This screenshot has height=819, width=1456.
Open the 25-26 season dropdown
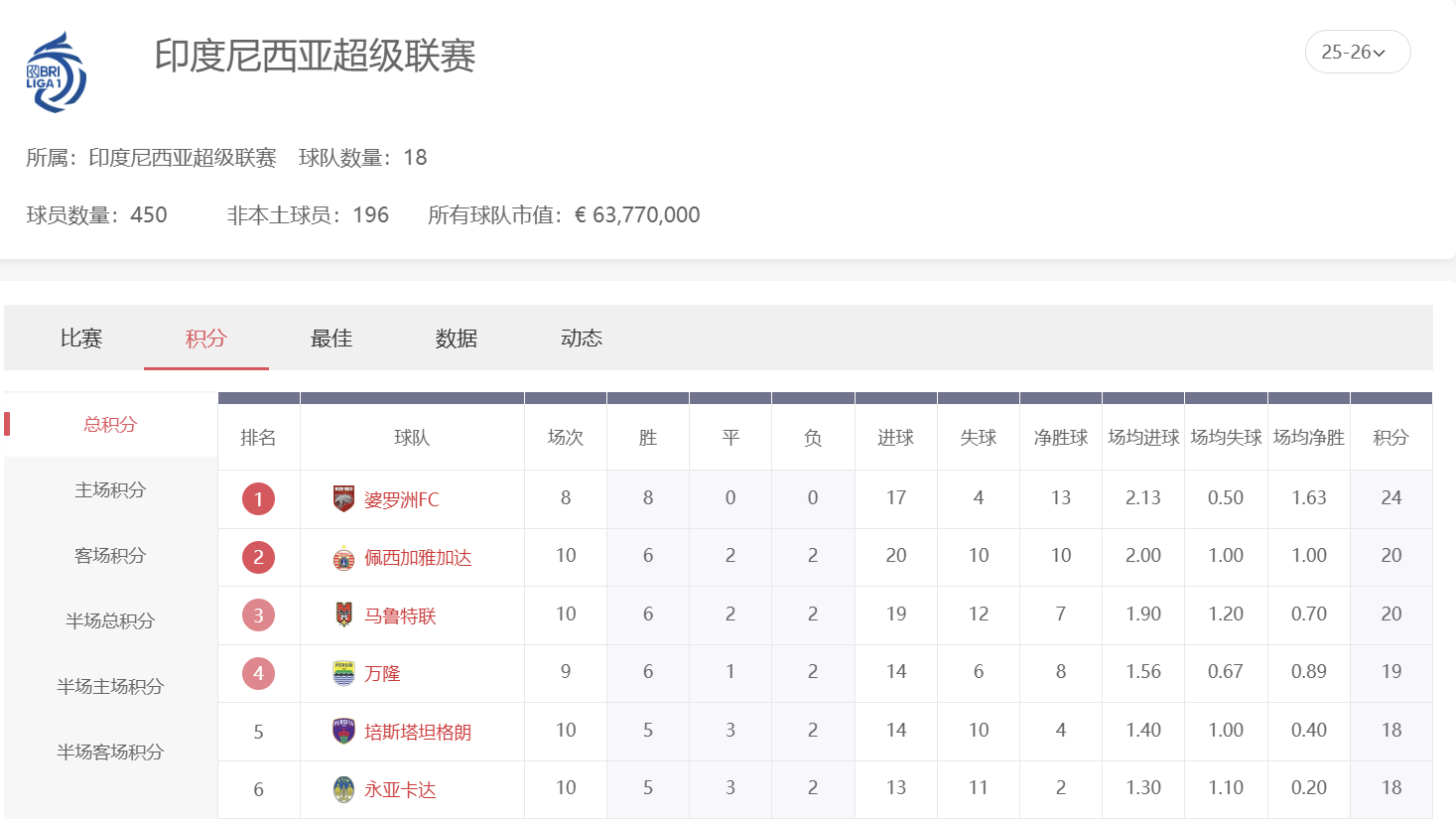(1357, 53)
